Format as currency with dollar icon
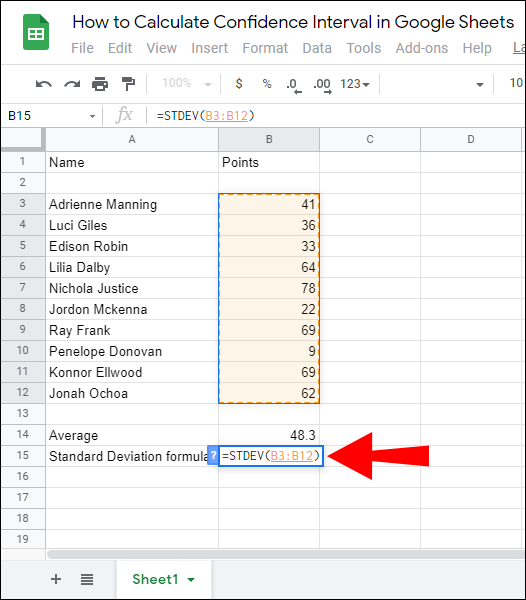 [x=239, y=83]
